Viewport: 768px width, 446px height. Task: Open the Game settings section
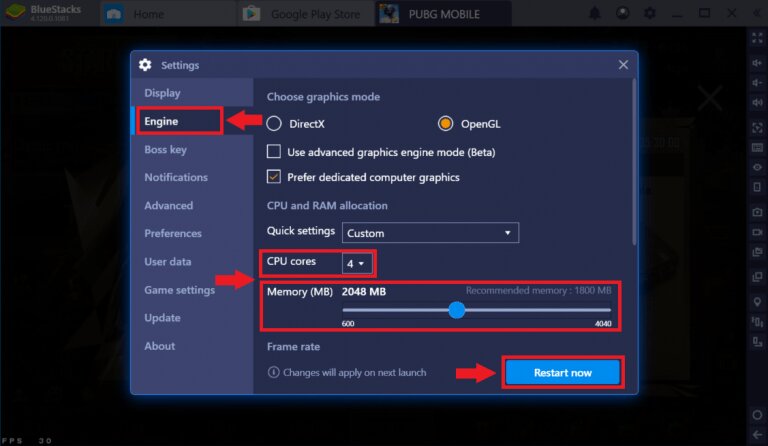pos(179,290)
